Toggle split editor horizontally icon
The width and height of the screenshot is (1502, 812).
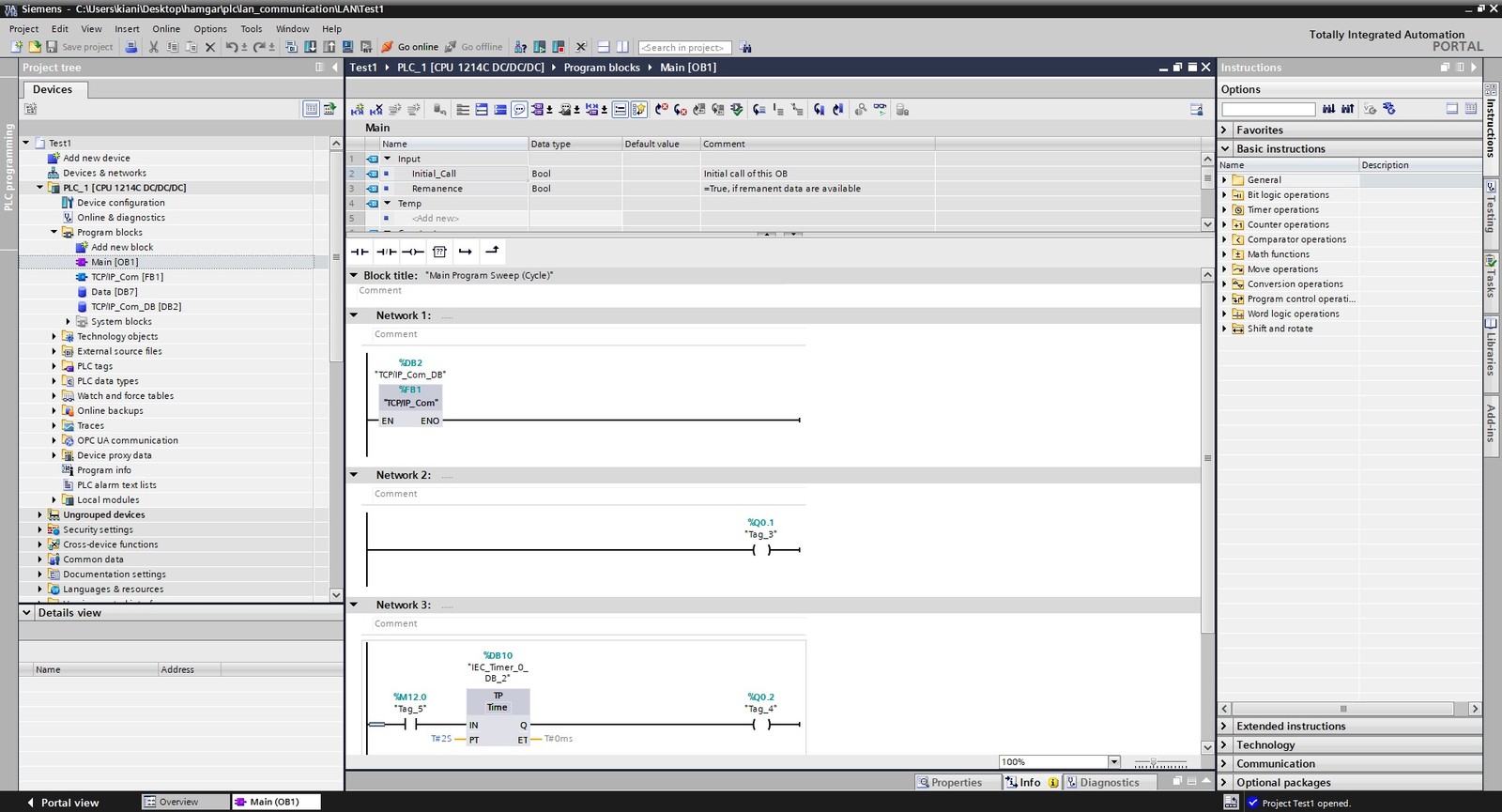[x=604, y=47]
